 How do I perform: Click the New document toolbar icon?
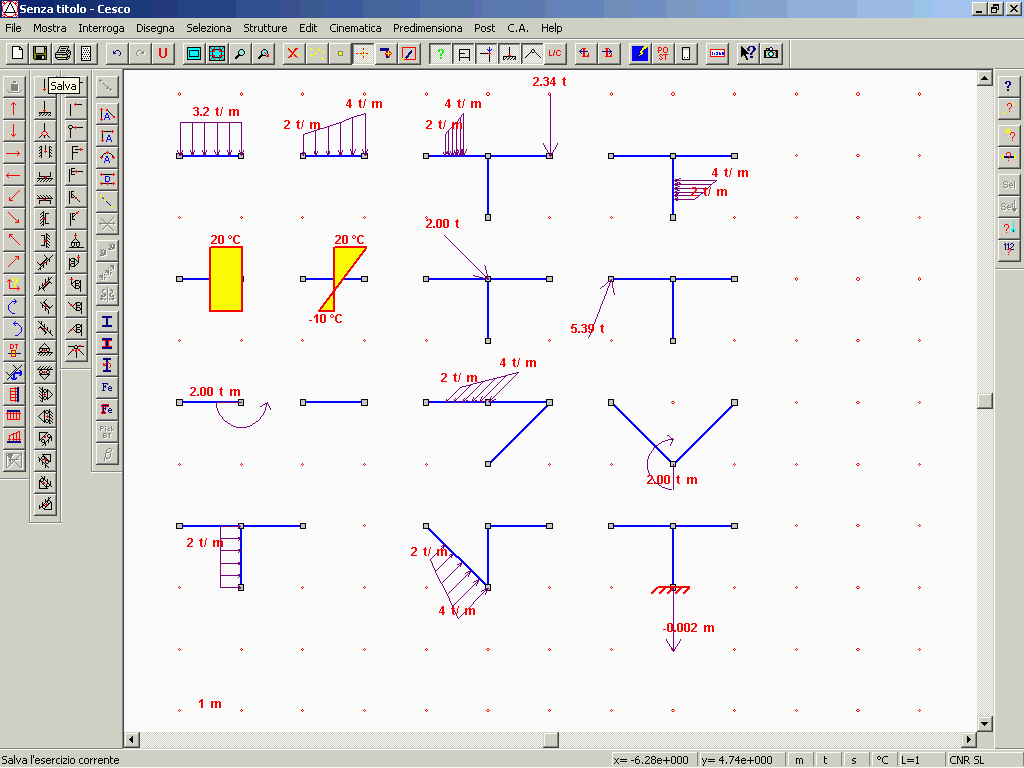(x=17, y=53)
